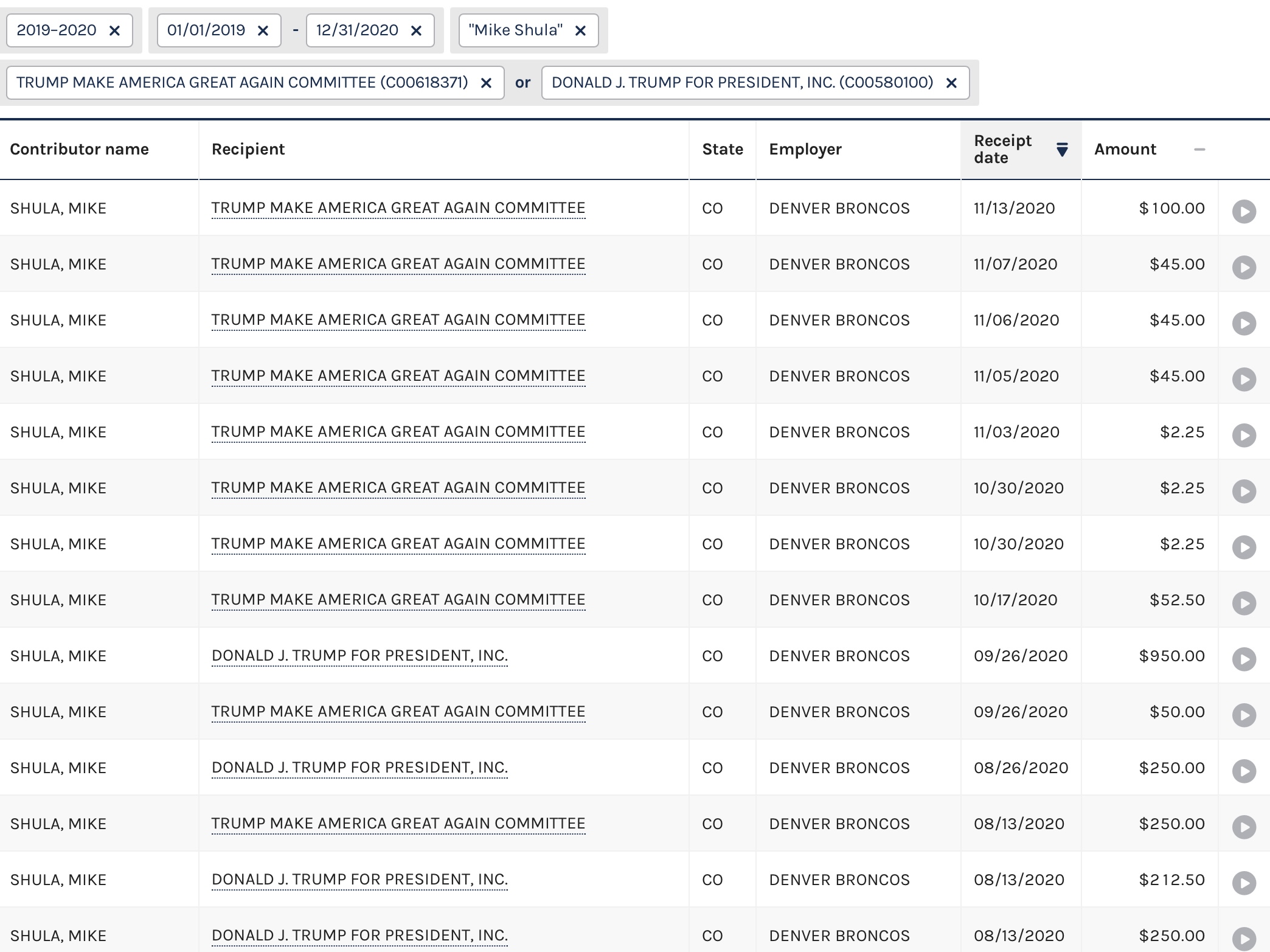1270x952 pixels.
Task: Remove the "Mike Shula" name filter
Action: [x=580, y=30]
